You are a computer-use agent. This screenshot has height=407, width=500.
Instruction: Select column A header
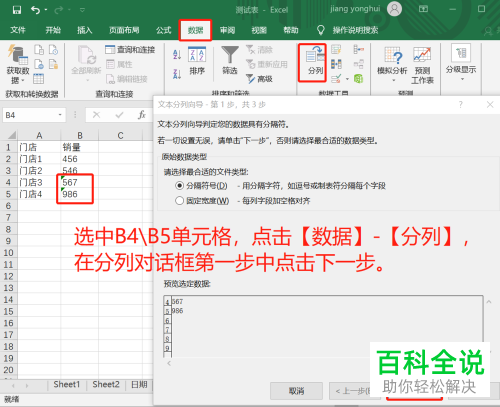pyautogui.click(x=39, y=135)
